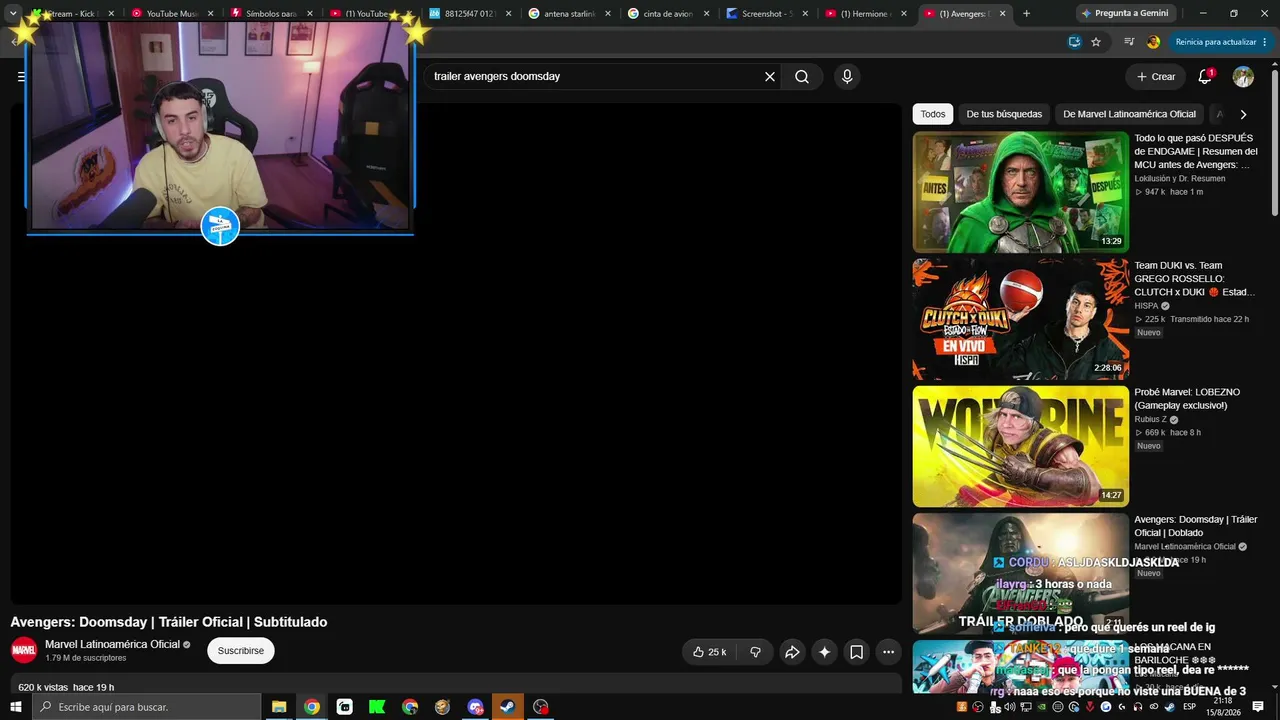
Task: Open 'Team DUKI vs. Team GREGO ROSSELLO' title
Action: [x=1195, y=279]
